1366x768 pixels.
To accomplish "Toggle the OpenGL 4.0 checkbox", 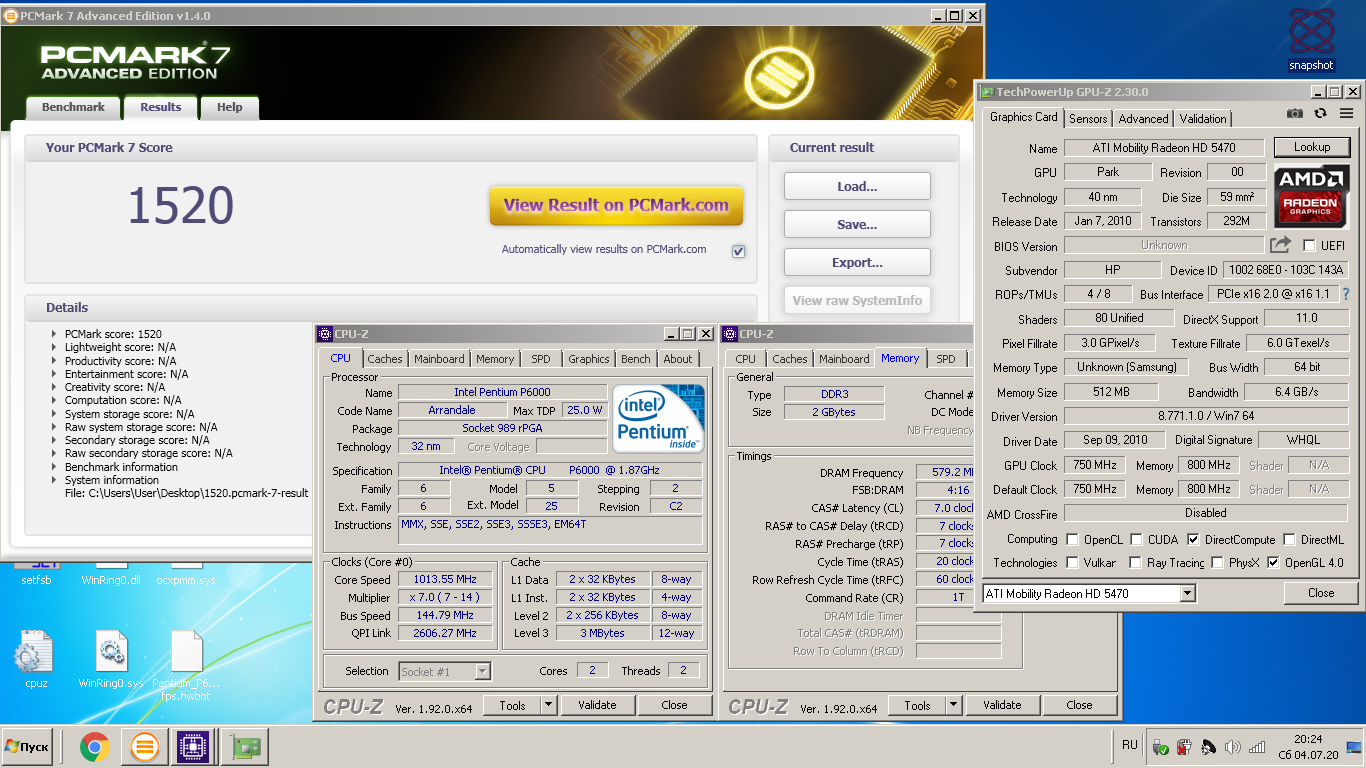I will [x=1273, y=563].
